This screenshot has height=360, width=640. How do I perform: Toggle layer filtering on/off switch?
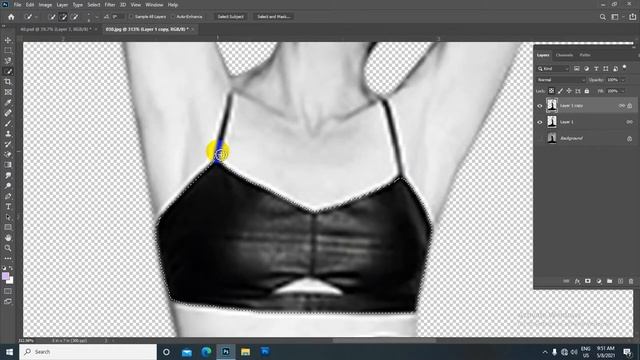click(x=624, y=68)
